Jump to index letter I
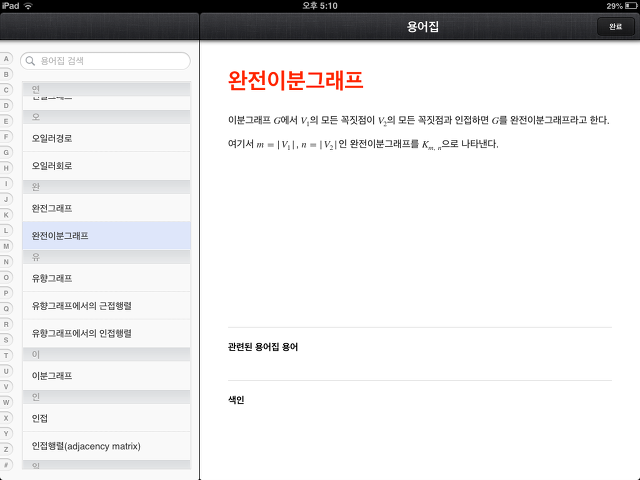The image size is (640, 480). tap(6, 183)
